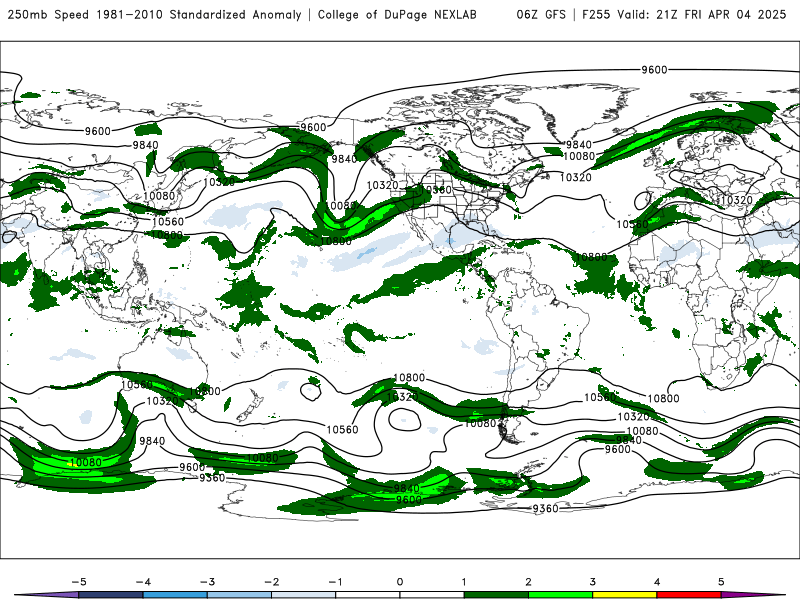This screenshot has width=800, height=600.
Task: Click the closed circular contour in the South Pacific trough
Action: (405, 420)
